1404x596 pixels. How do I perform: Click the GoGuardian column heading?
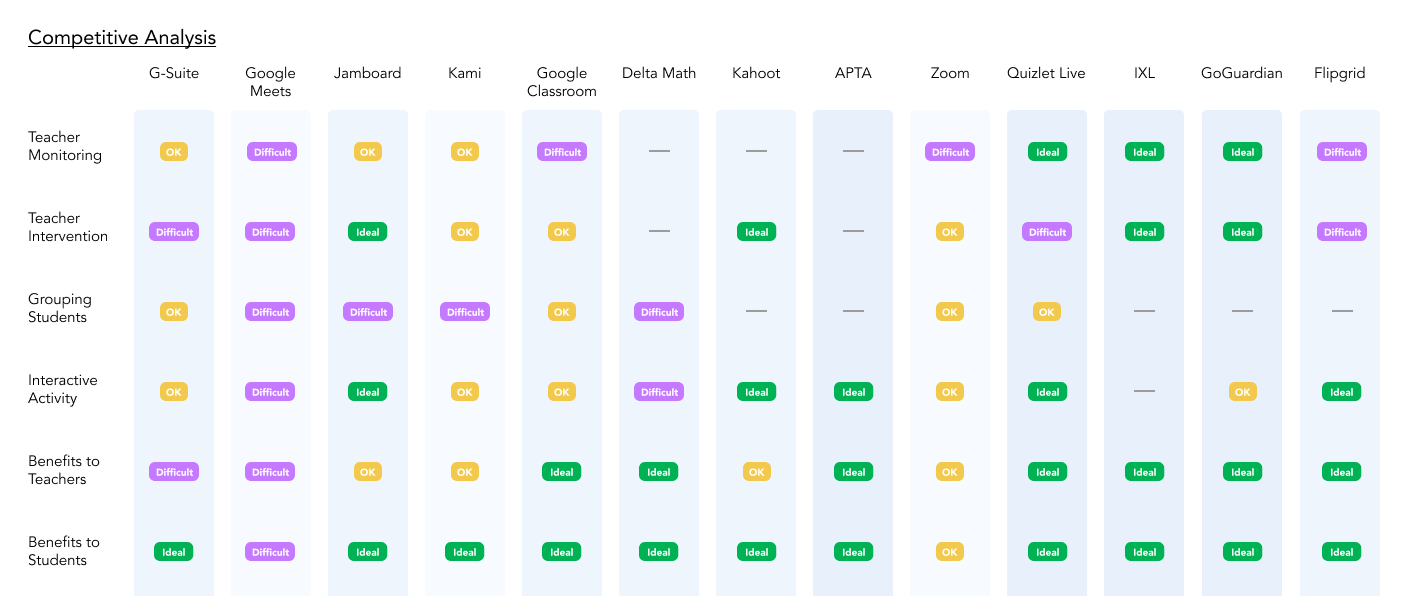tap(1241, 73)
